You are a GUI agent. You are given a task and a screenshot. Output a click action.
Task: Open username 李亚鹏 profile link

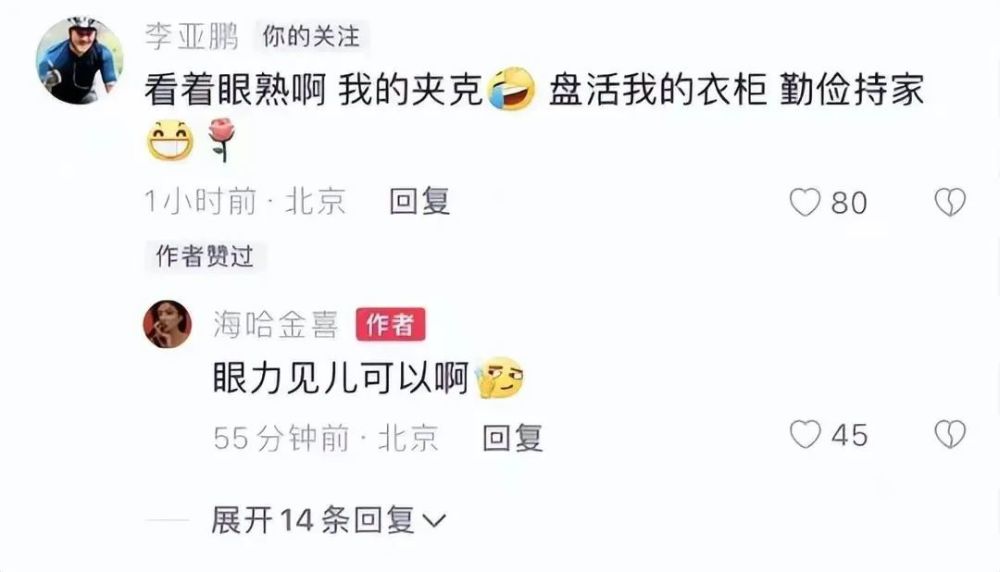(x=191, y=36)
